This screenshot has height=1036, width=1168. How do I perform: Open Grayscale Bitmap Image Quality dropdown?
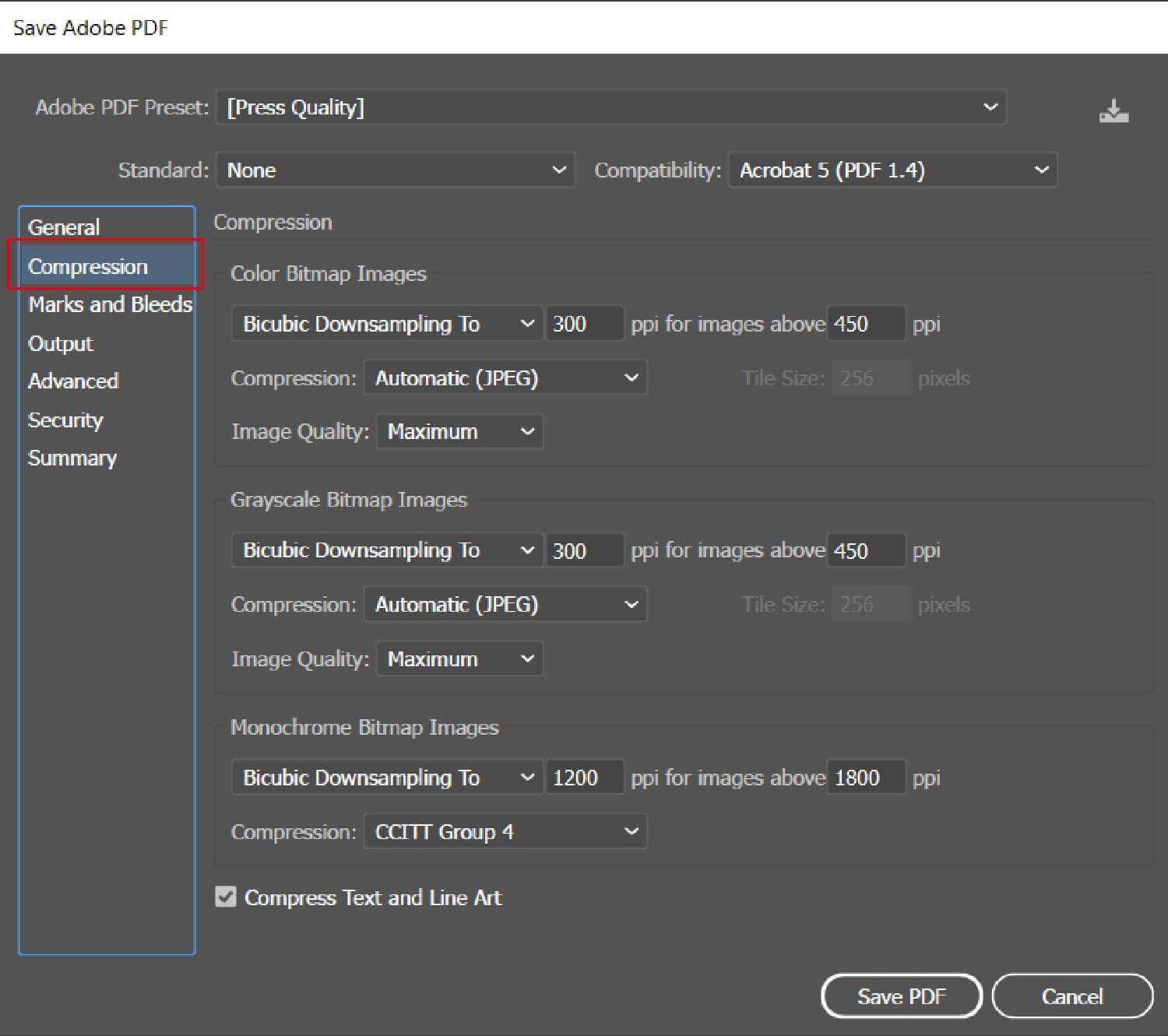[459, 658]
